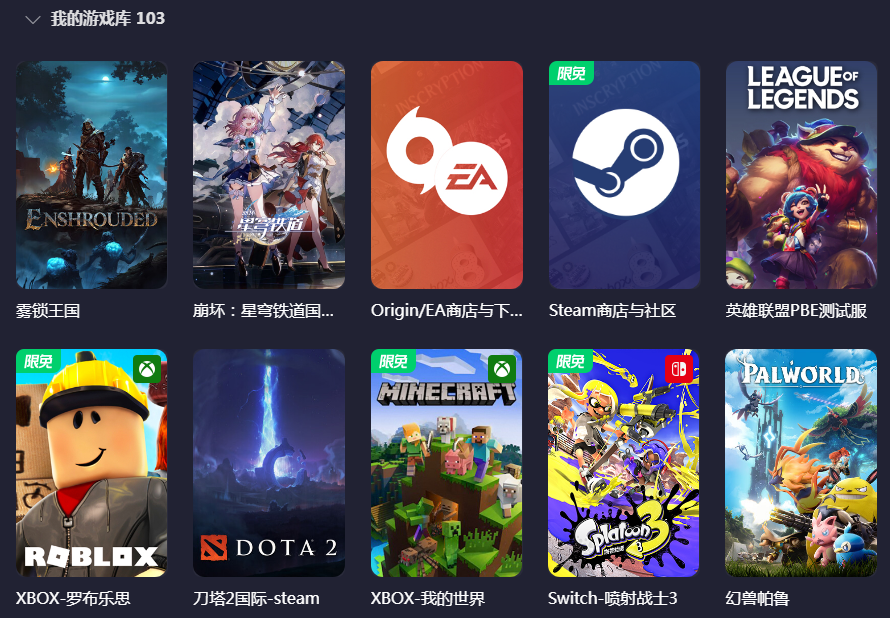Click the 限免 tag on Steam tile
The width and height of the screenshot is (890, 618).
point(571,73)
